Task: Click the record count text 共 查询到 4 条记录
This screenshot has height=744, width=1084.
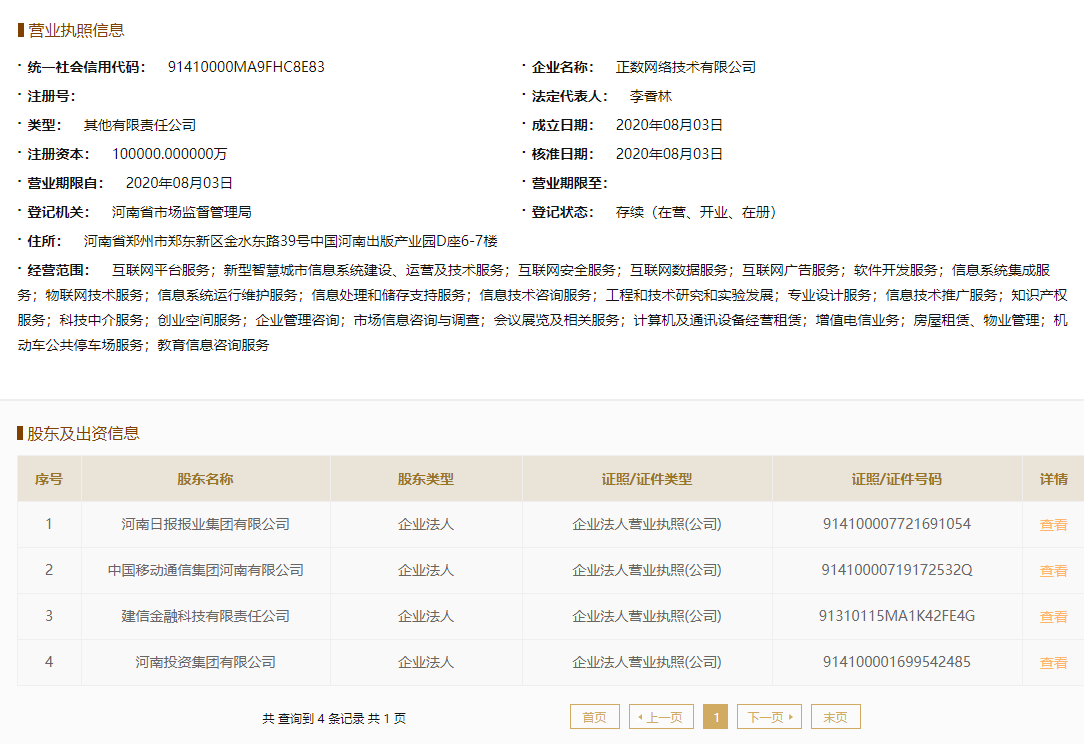Action: click(x=313, y=718)
